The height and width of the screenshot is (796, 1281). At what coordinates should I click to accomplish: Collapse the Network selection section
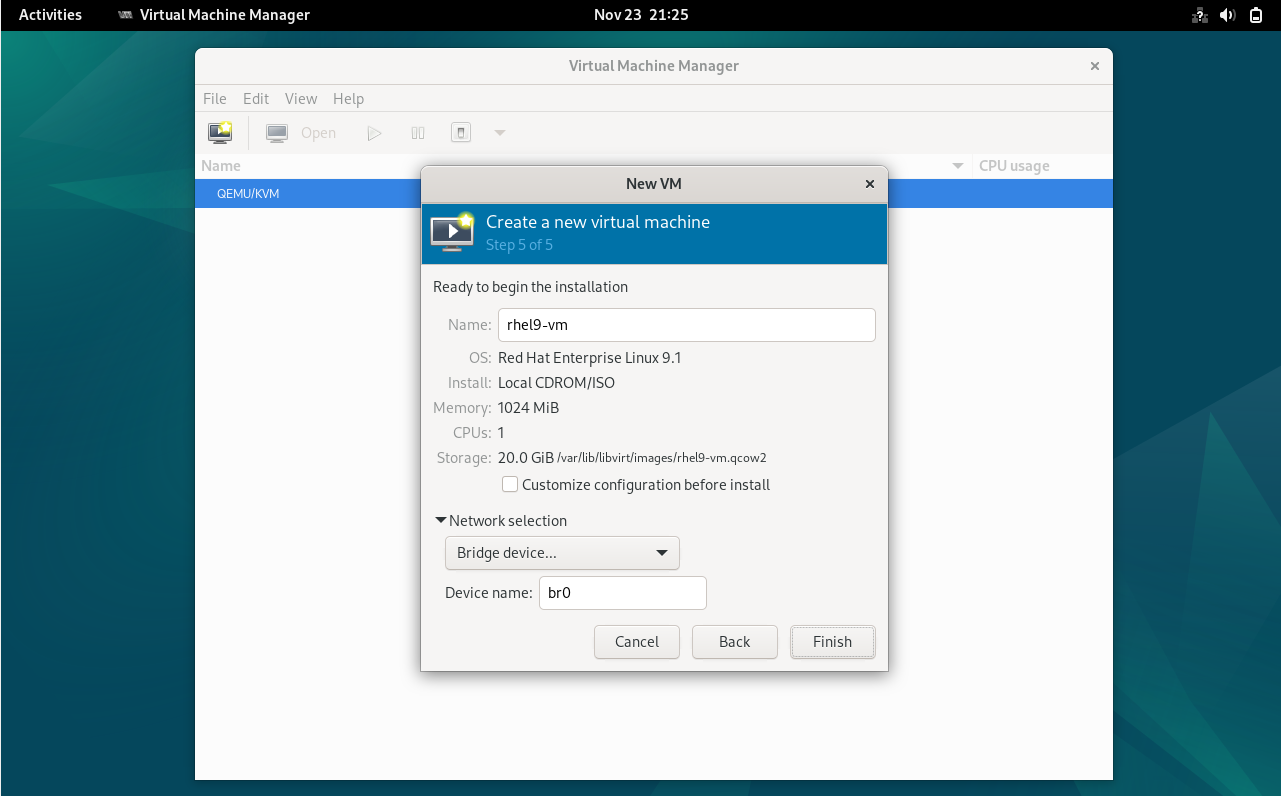tap(501, 521)
